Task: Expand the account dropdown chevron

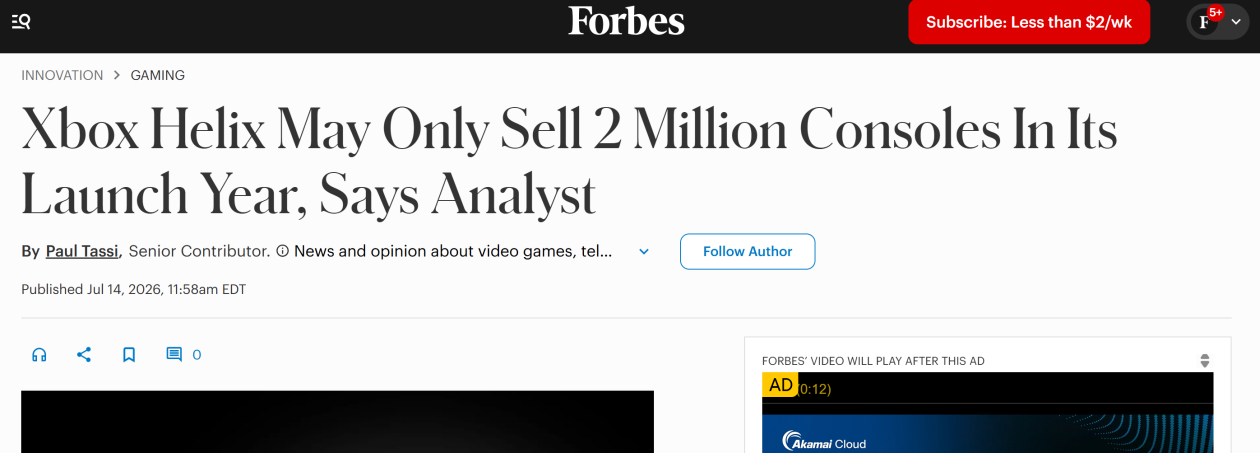Action: (x=1236, y=22)
